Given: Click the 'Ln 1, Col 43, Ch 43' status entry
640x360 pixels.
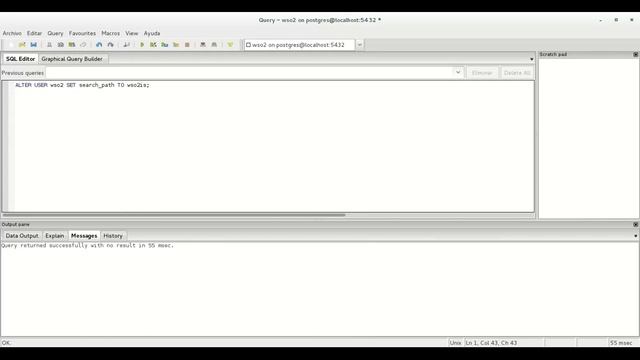Looking at the screenshot, I should pos(491,342).
